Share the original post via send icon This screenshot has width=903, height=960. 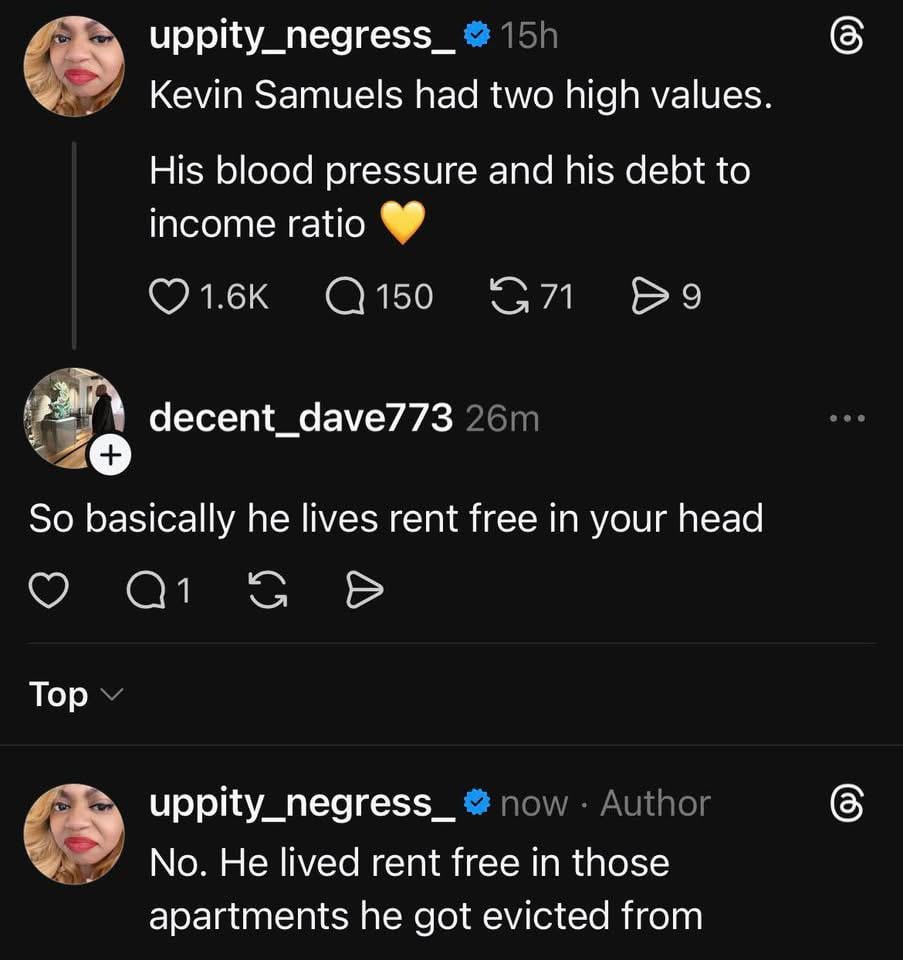click(649, 297)
